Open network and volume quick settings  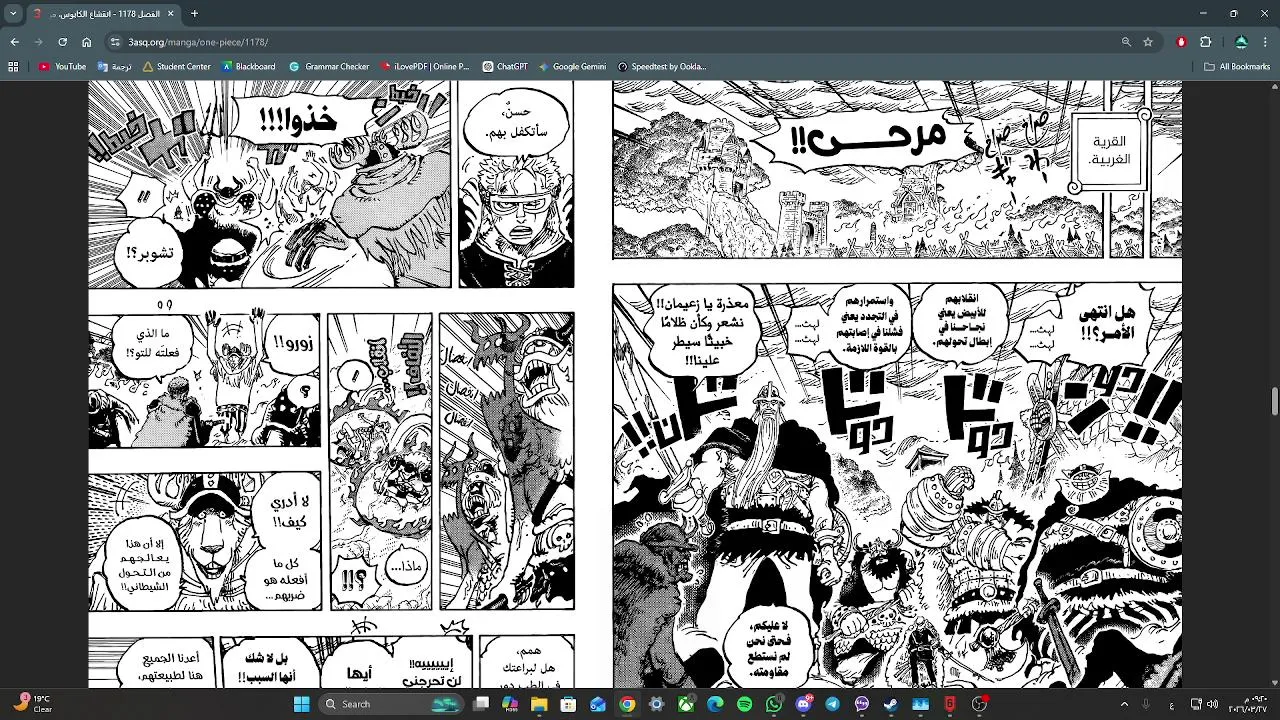1205,704
